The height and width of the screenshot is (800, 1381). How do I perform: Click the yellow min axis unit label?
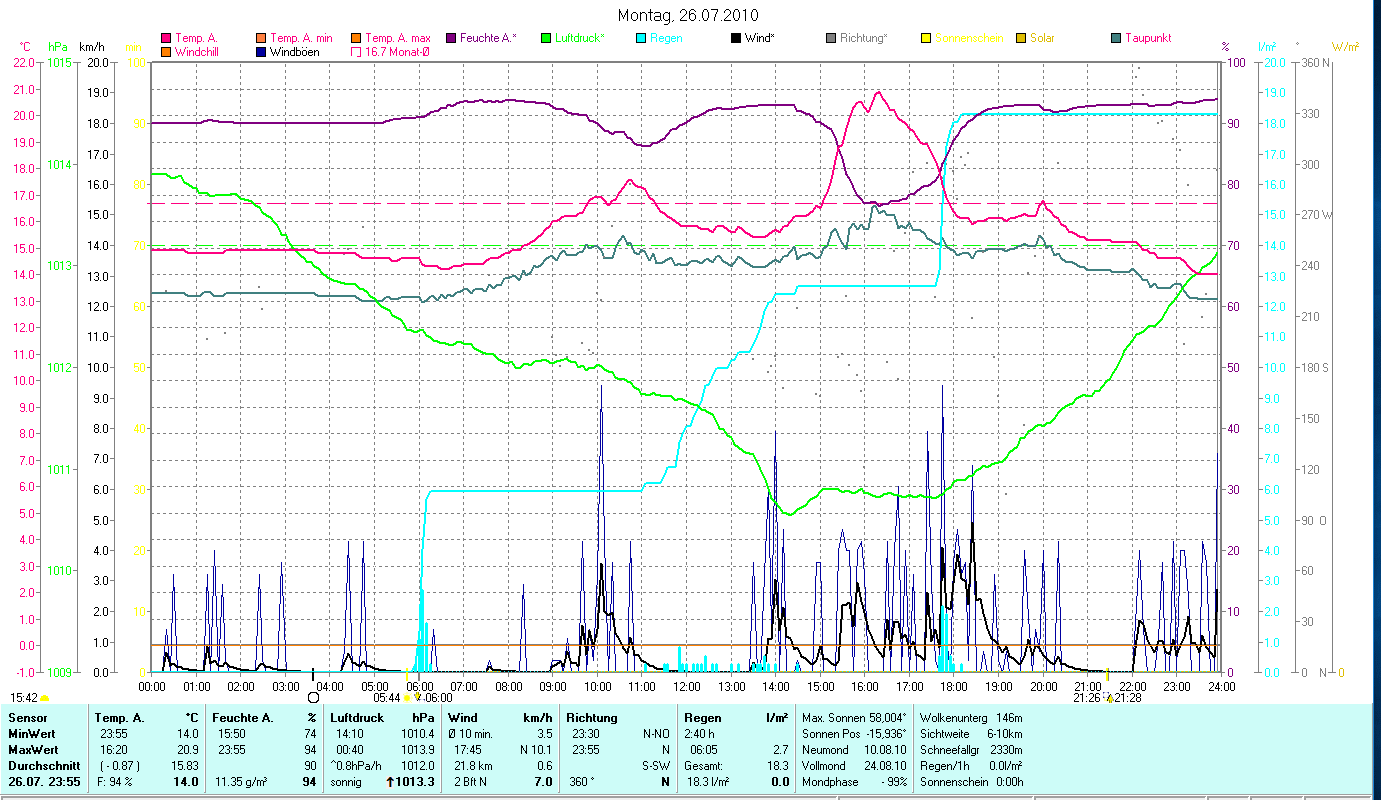pyautogui.click(x=133, y=47)
